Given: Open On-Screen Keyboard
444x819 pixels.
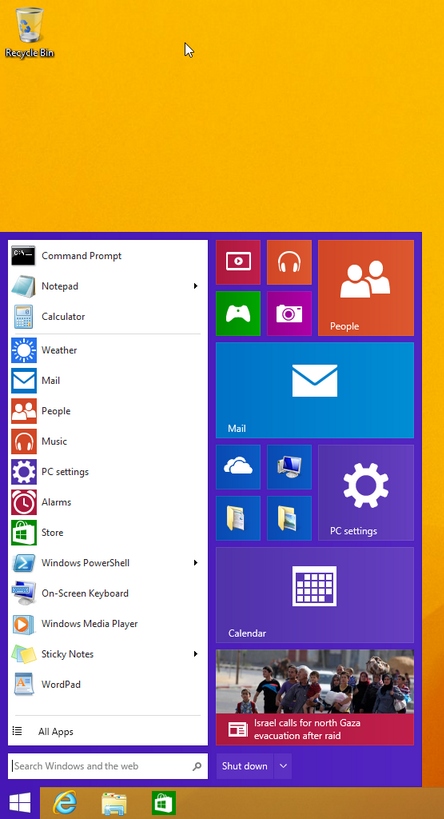Looking at the screenshot, I should (x=108, y=593).
